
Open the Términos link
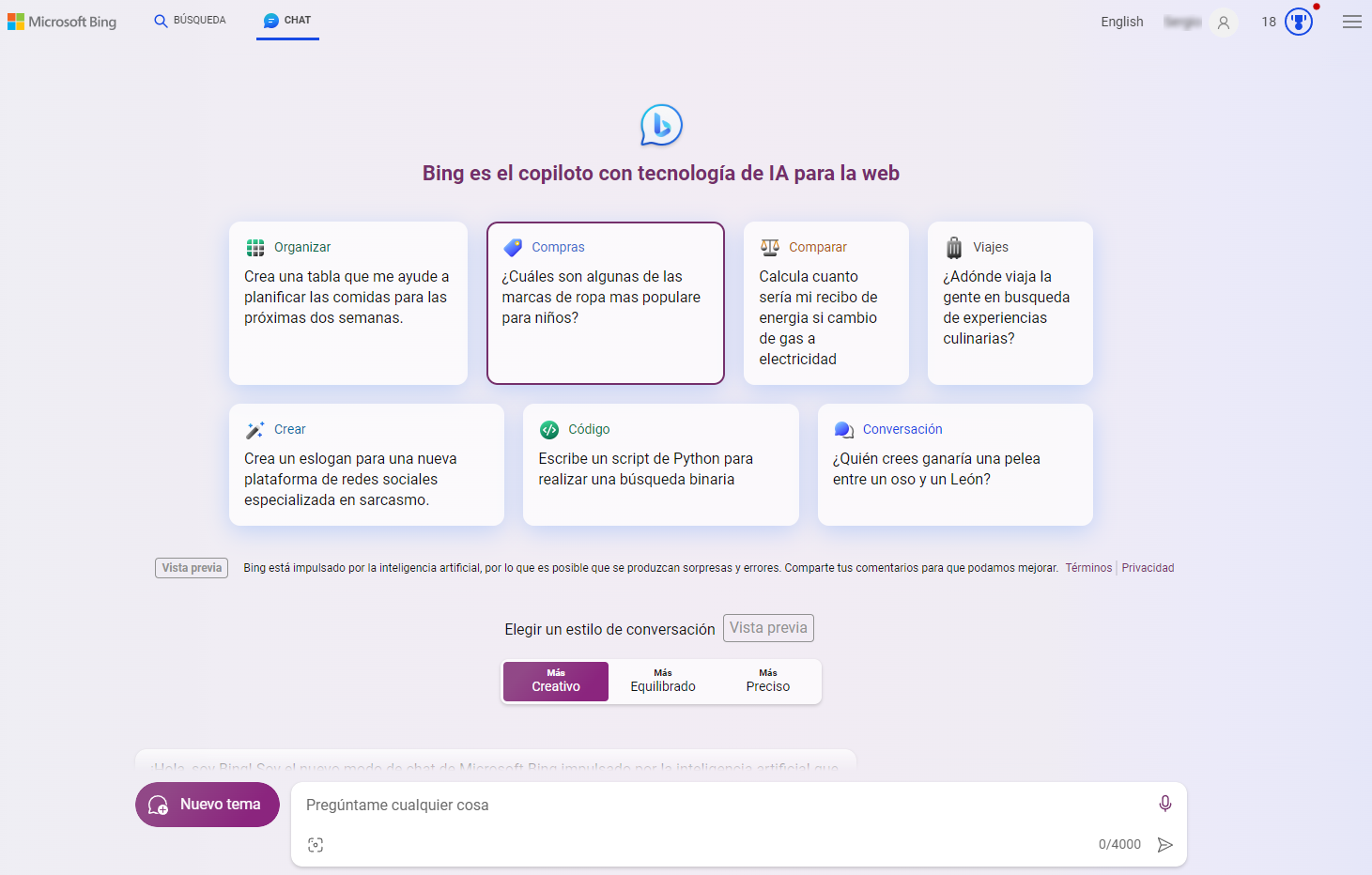click(x=1088, y=568)
